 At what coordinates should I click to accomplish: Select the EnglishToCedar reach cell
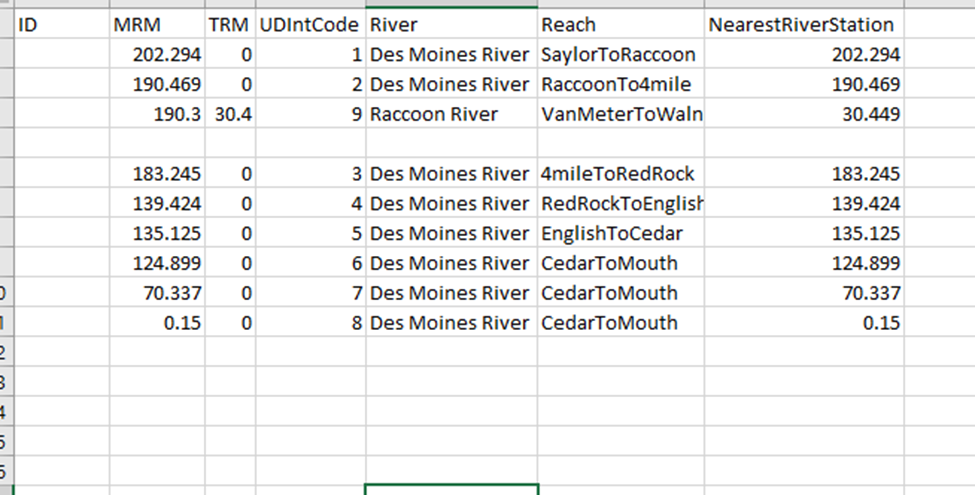pyautogui.click(x=621, y=233)
